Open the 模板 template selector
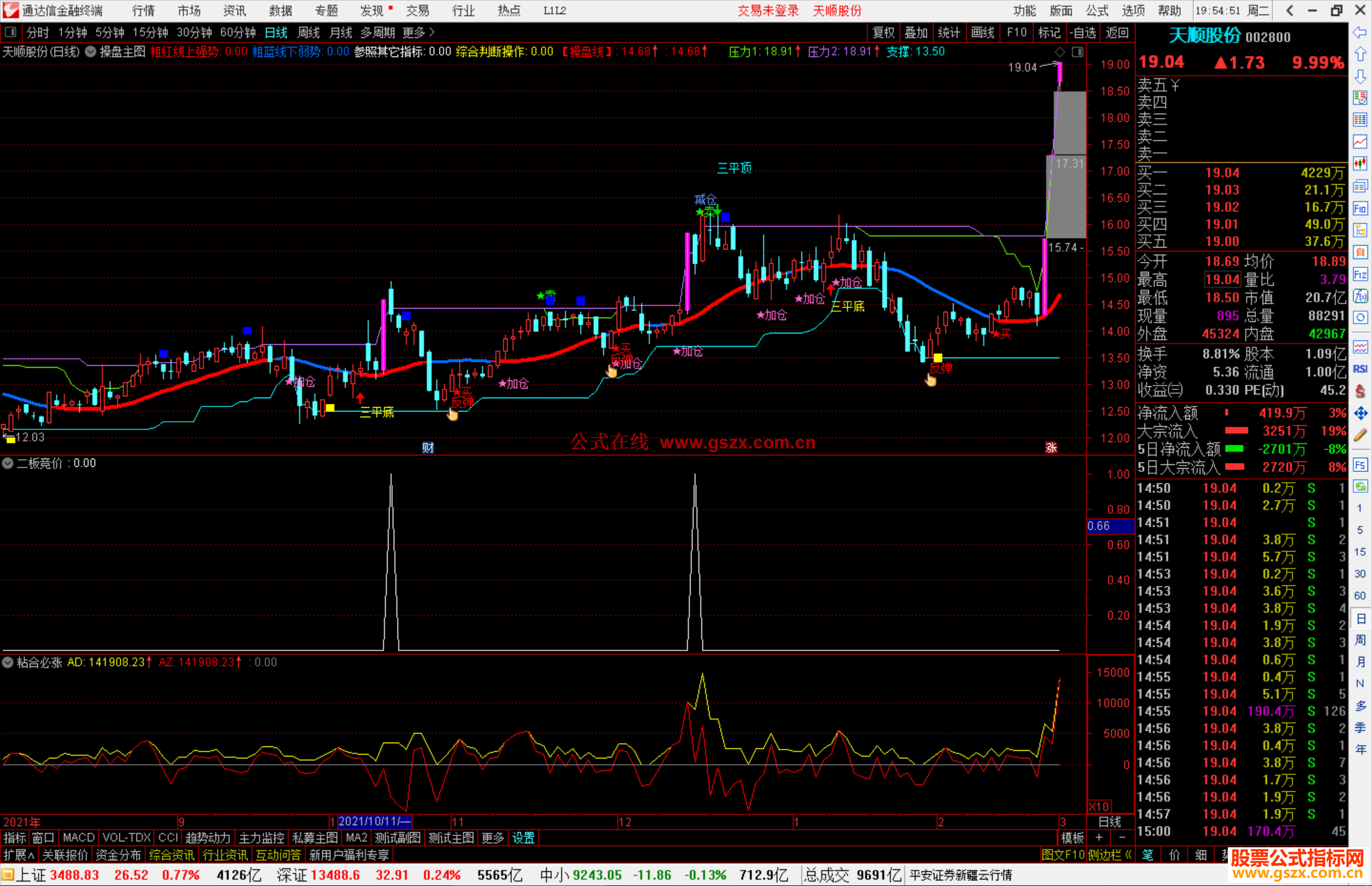The width and height of the screenshot is (1372, 886). [1073, 838]
